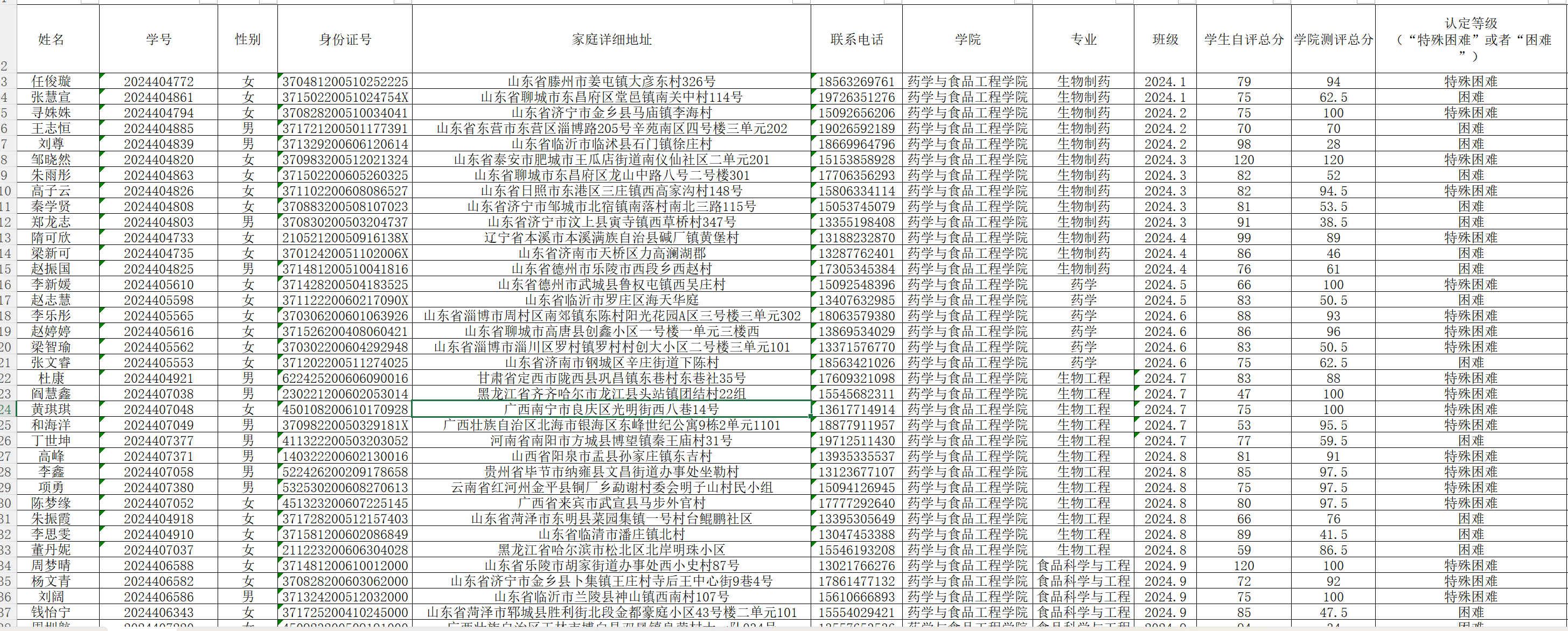1568x631 pixels.
Task: Select the name cell 钱怡宁
Action: tap(51, 612)
